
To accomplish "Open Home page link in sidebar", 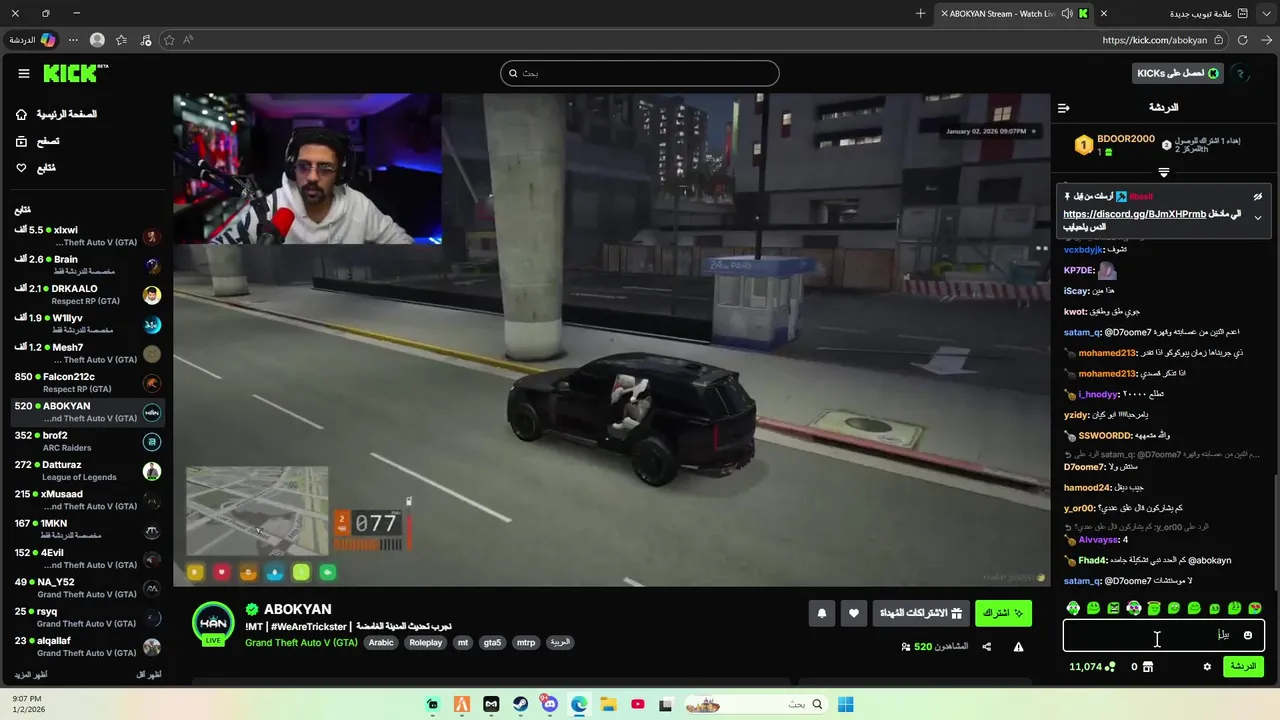I will click(x=57, y=114).
